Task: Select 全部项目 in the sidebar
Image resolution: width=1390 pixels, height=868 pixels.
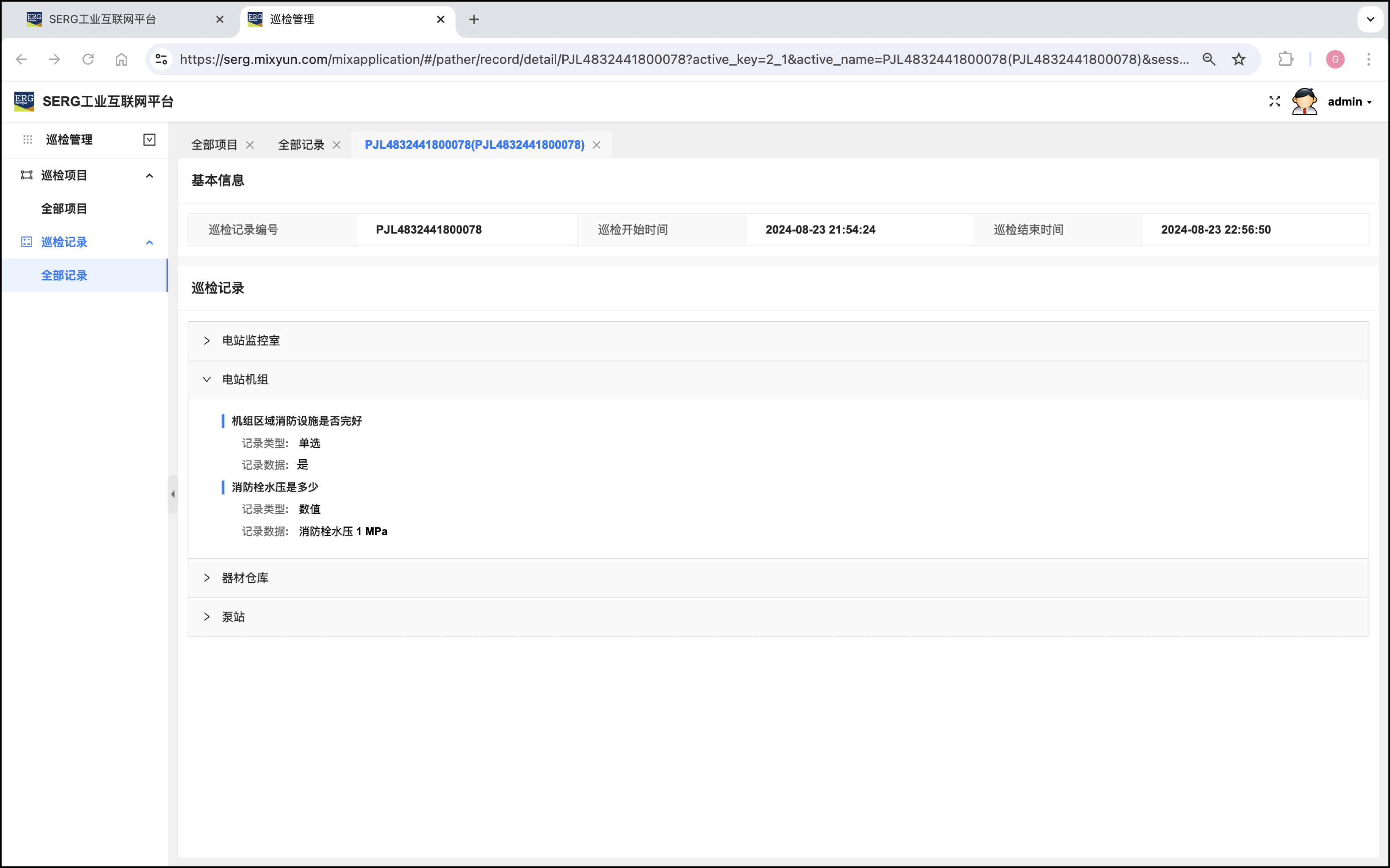Action: (x=64, y=209)
